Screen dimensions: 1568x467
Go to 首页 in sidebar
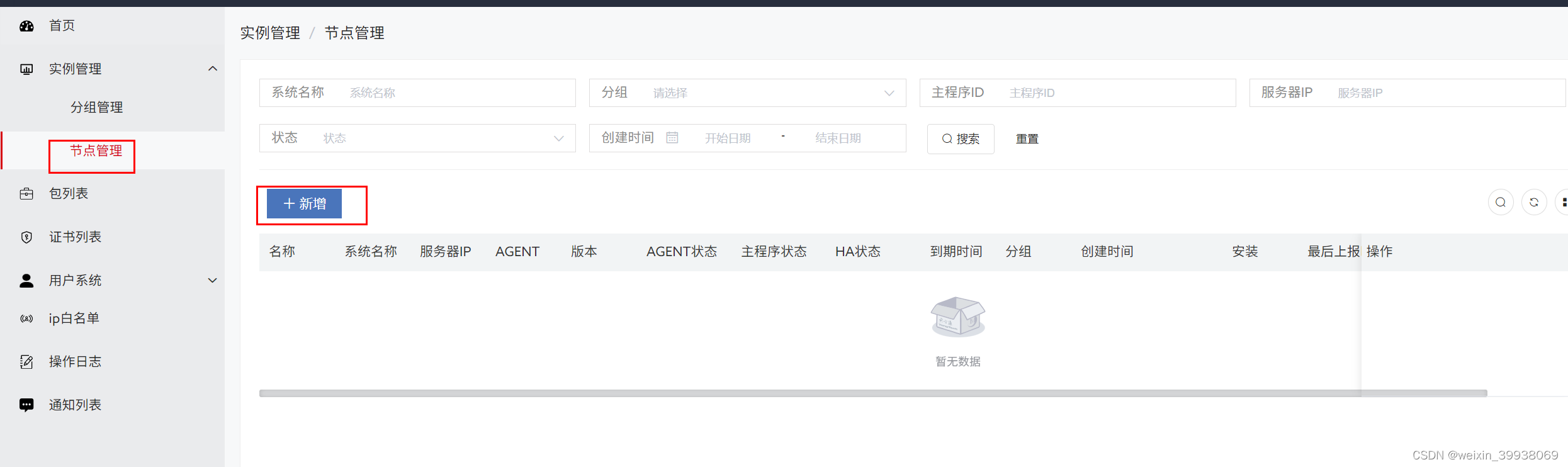point(62,26)
